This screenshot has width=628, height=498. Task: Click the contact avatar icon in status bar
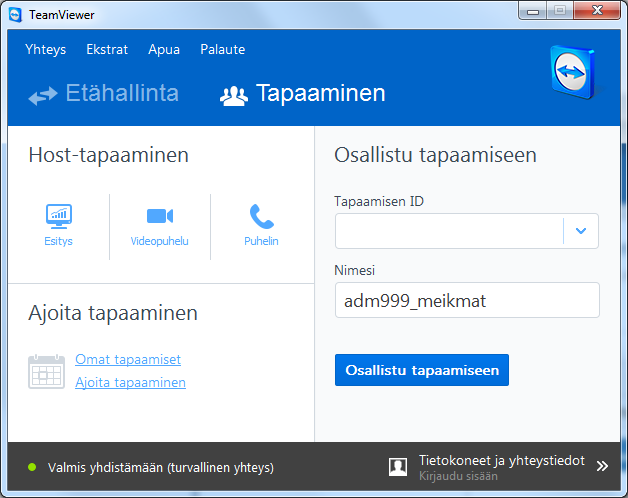[x=398, y=467]
